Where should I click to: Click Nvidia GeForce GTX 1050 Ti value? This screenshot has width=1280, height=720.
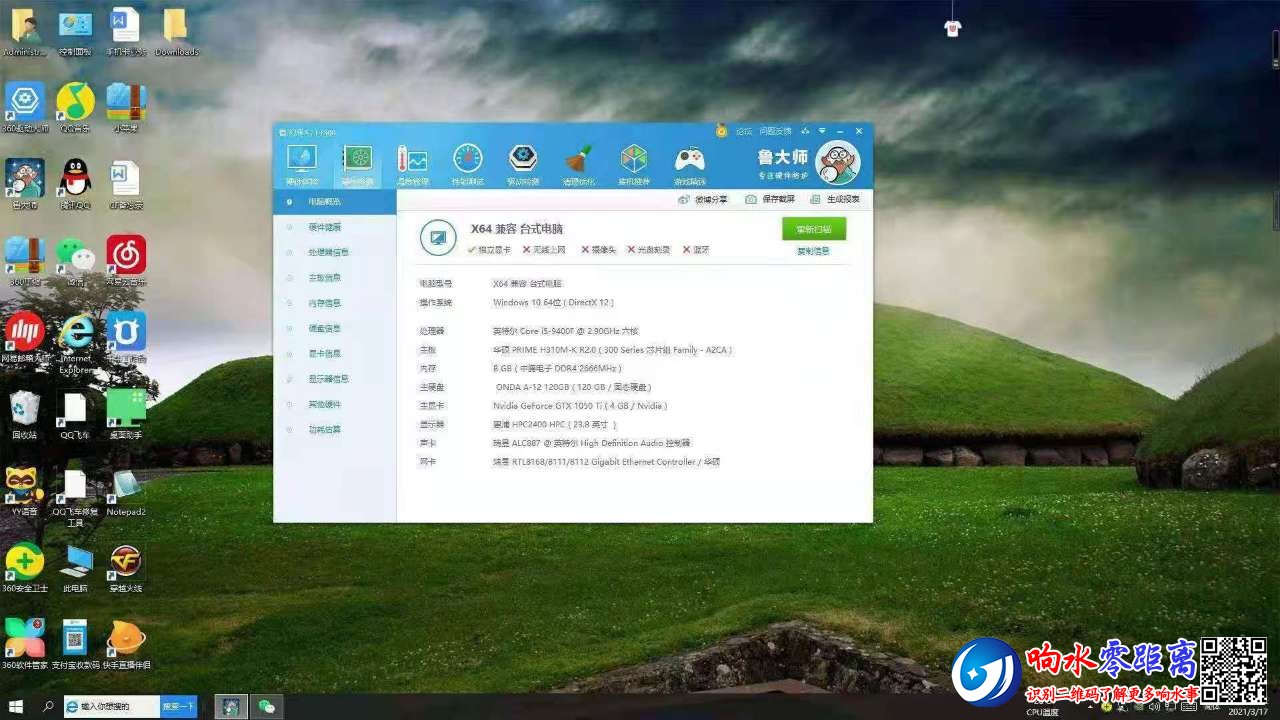tap(580, 406)
